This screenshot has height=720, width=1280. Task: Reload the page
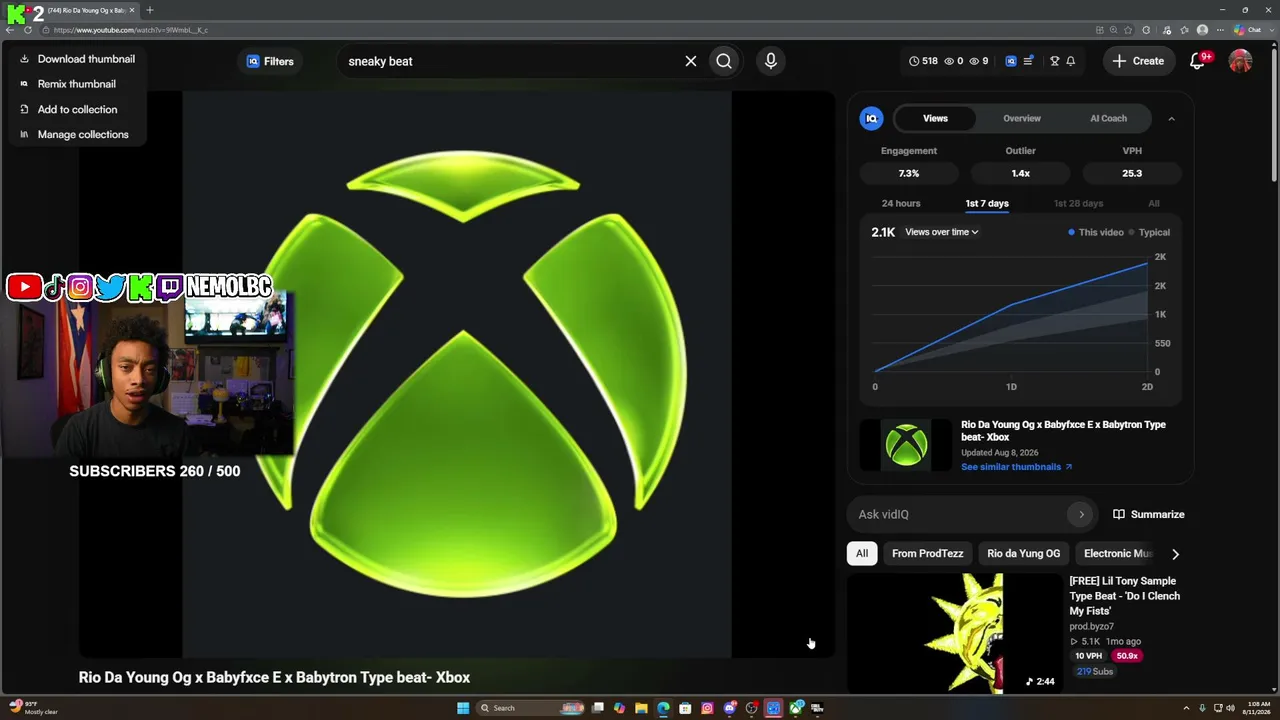[x=27, y=30]
